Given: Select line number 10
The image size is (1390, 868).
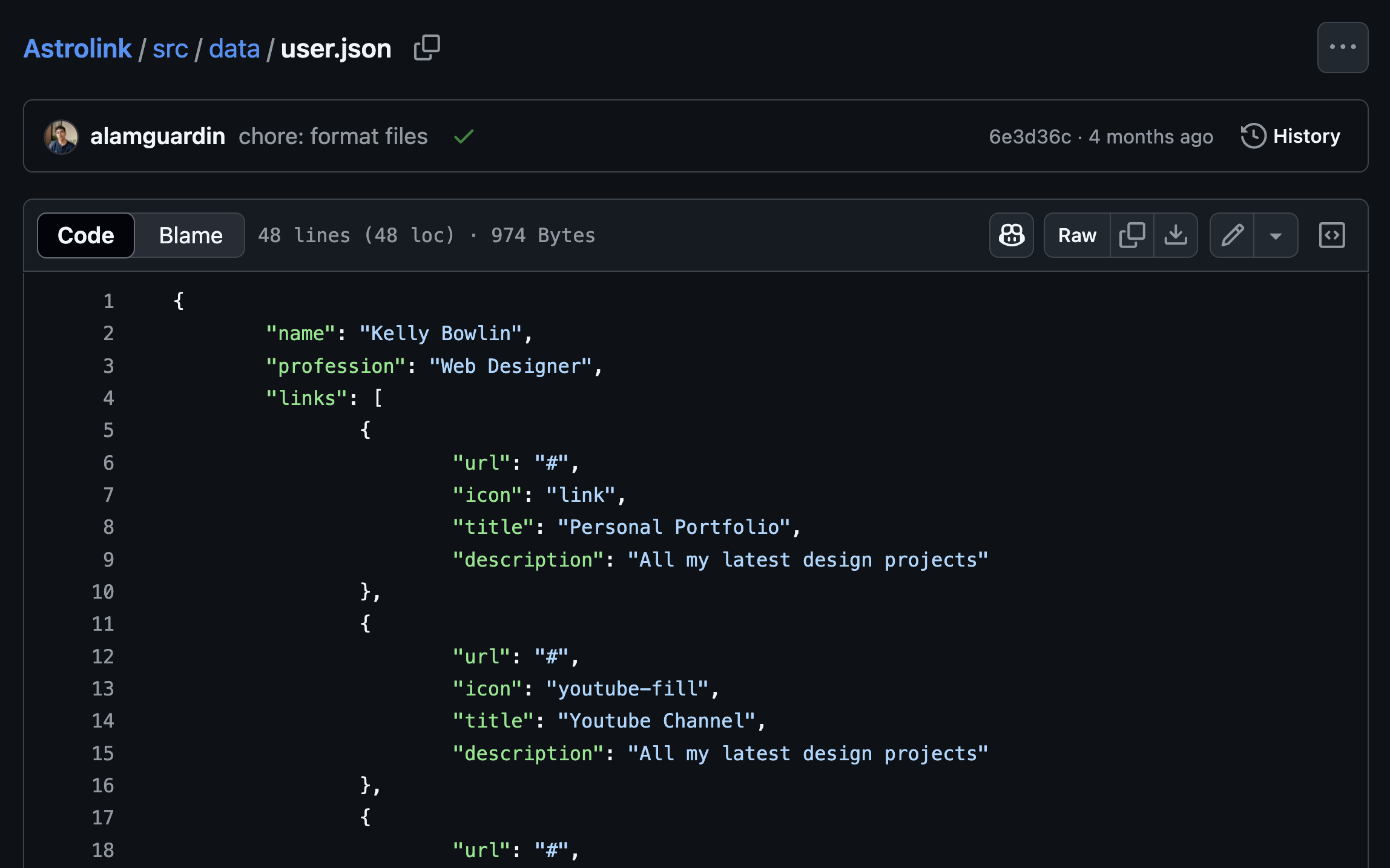Looking at the screenshot, I should point(103,591).
